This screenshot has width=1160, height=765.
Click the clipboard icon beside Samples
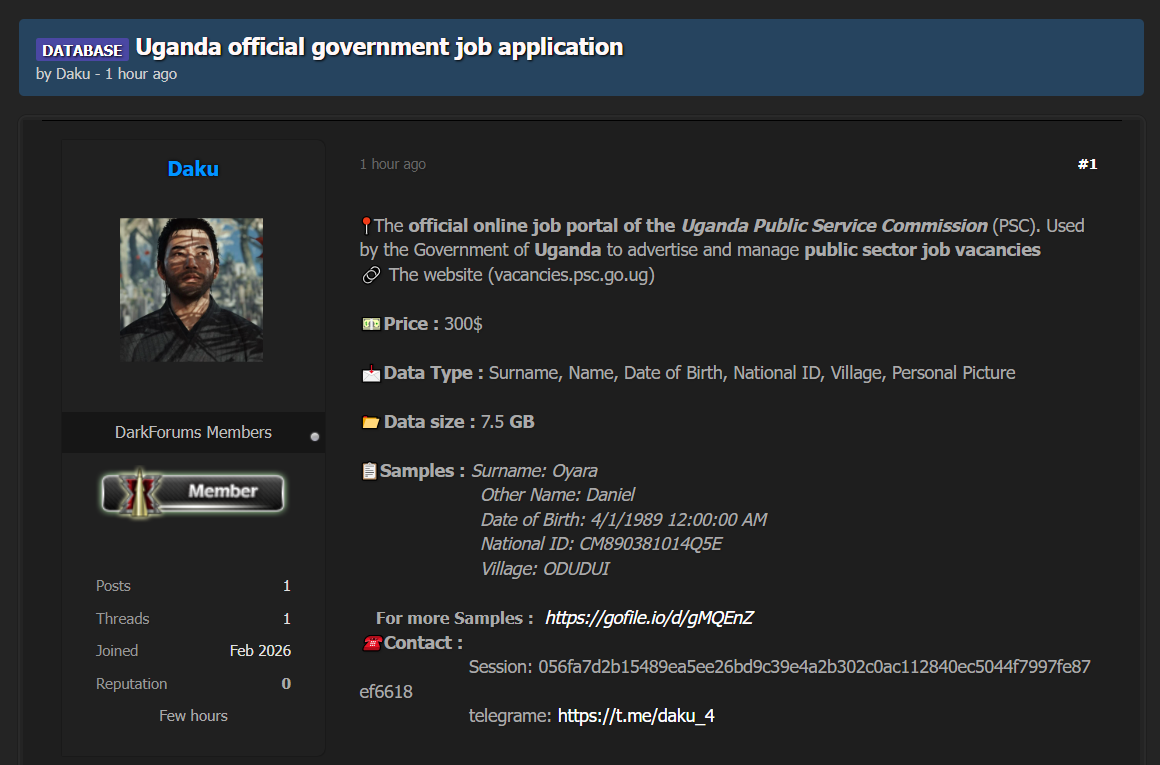pos(369,471)
